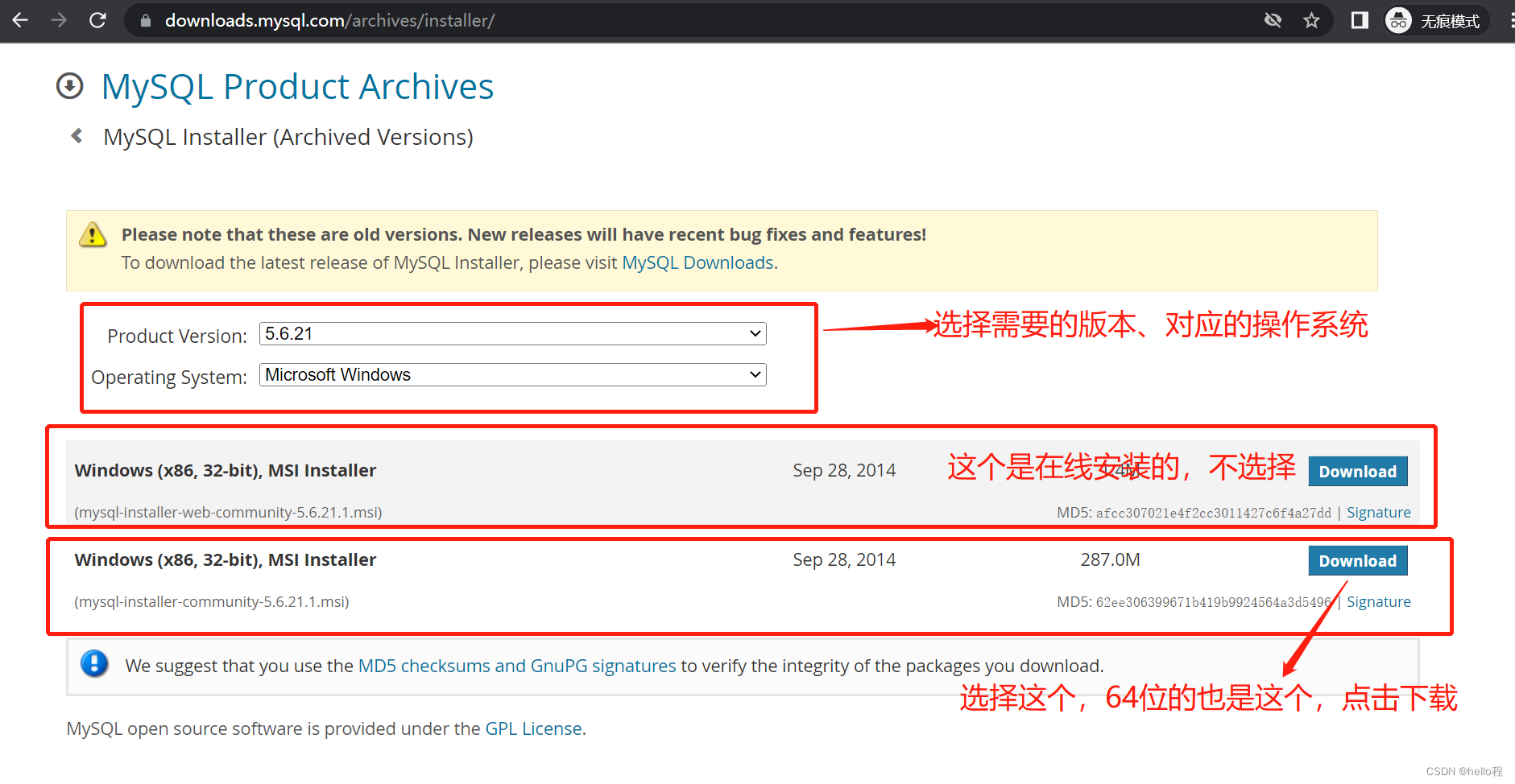Download the 287.0M community installer

(x=1357, y=561)
